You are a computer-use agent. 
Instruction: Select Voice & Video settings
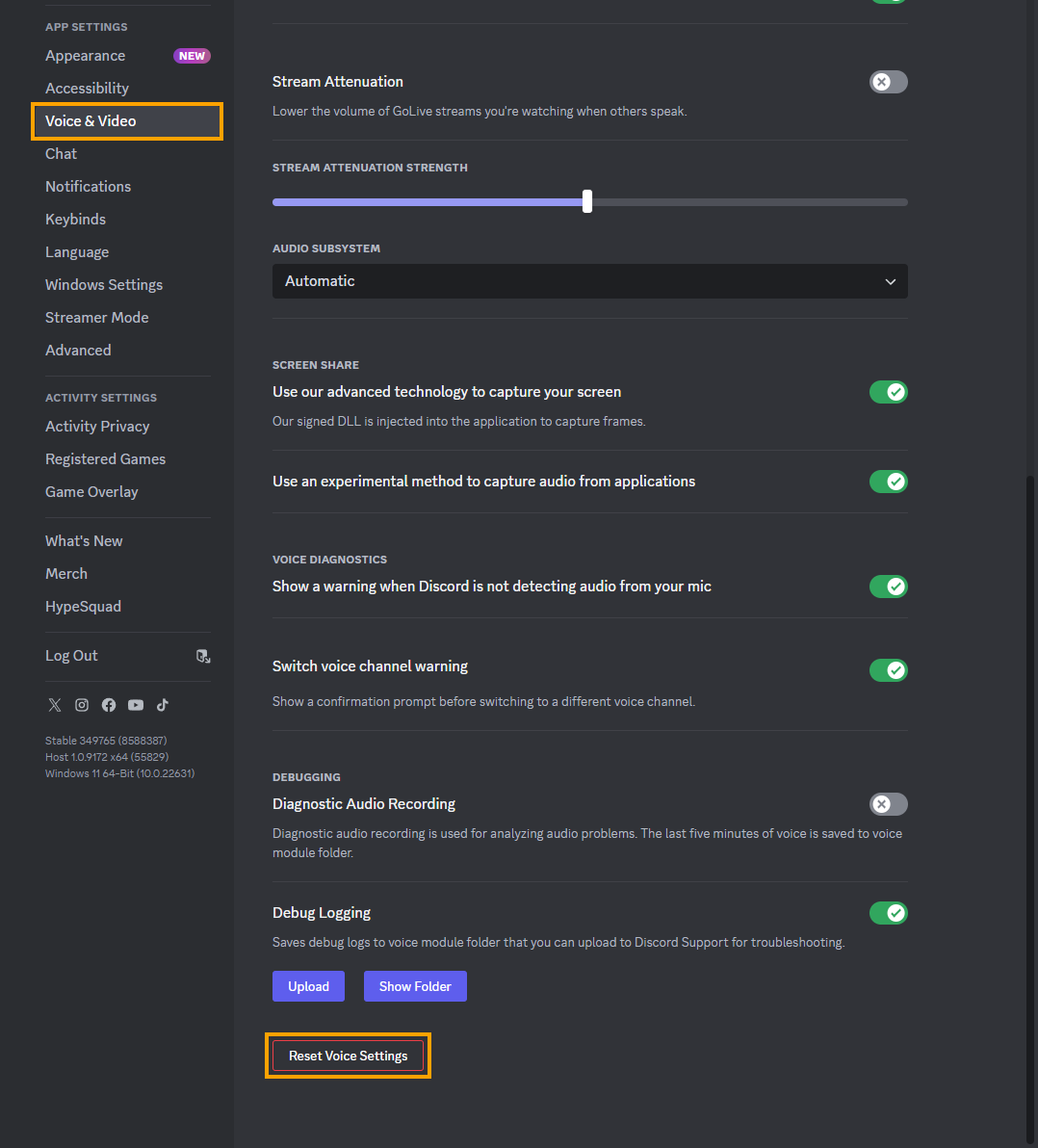[x=127, y=120]
